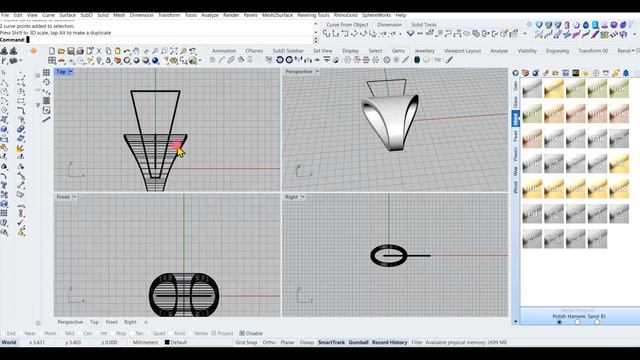
Task: Enable the Mid osnap checkbox
Action: point(61,333)
